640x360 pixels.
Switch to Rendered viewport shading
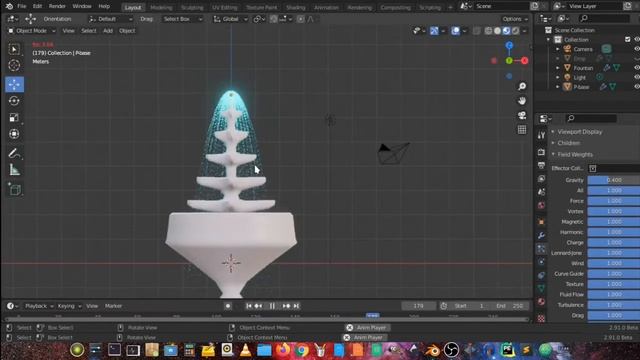point(516,31)
